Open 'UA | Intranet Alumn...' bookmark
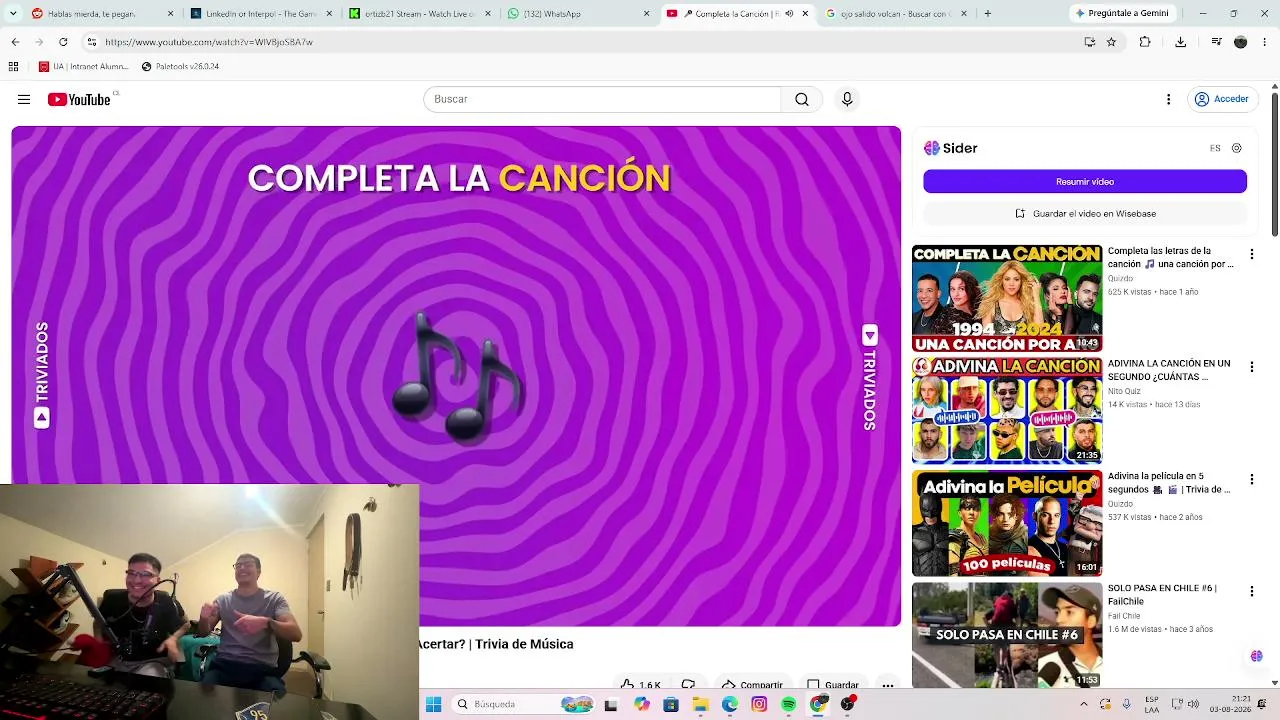 pos(84,66)
